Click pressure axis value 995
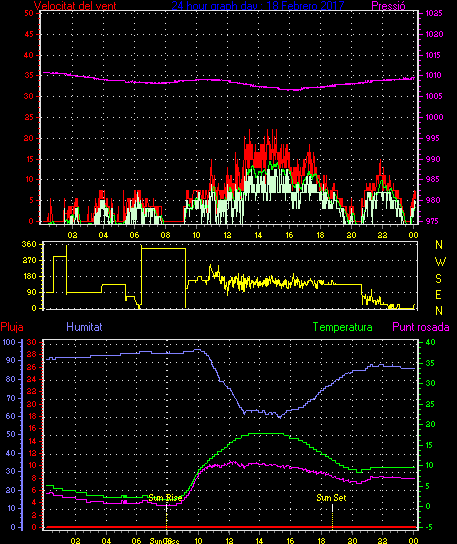The image size is (457, 544). point(432,138)
